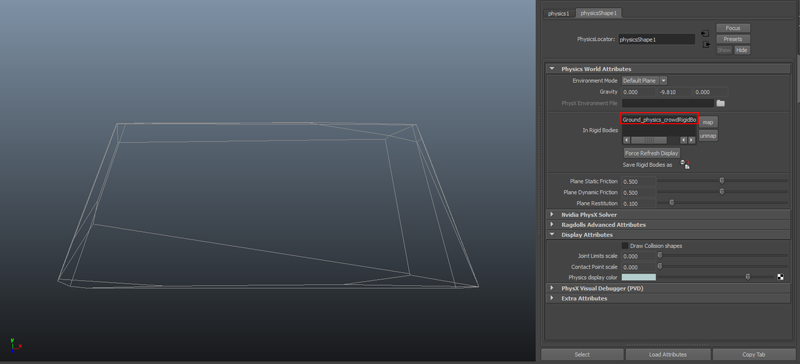Click the Focus button
800x364 pixels.
[x=733, y=28]
